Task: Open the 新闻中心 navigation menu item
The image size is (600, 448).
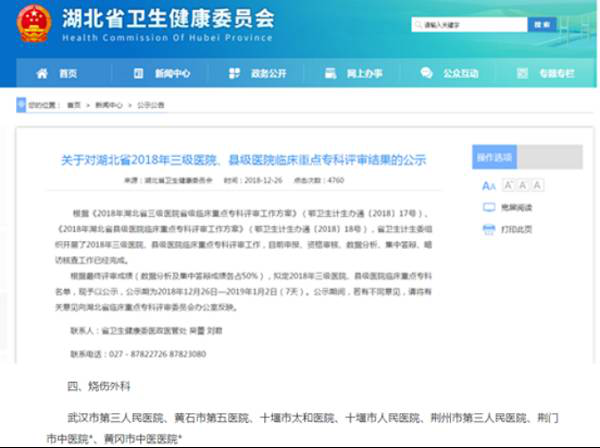Action: [173, 73]
